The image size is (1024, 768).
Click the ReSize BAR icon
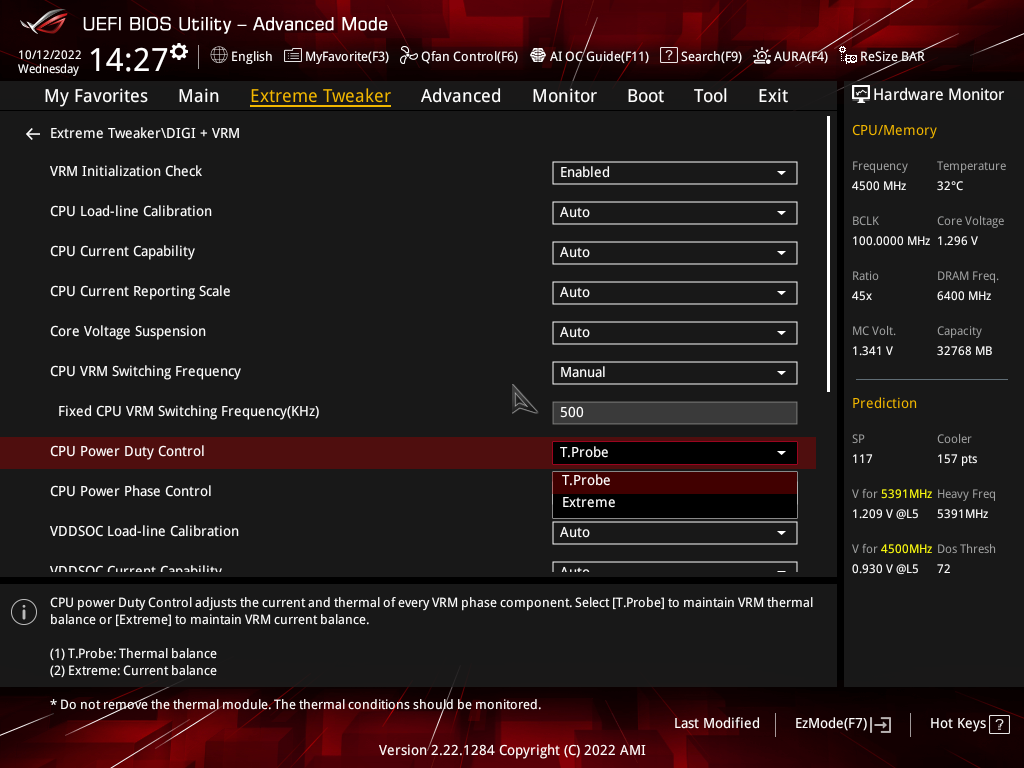(x=848, y=56)
